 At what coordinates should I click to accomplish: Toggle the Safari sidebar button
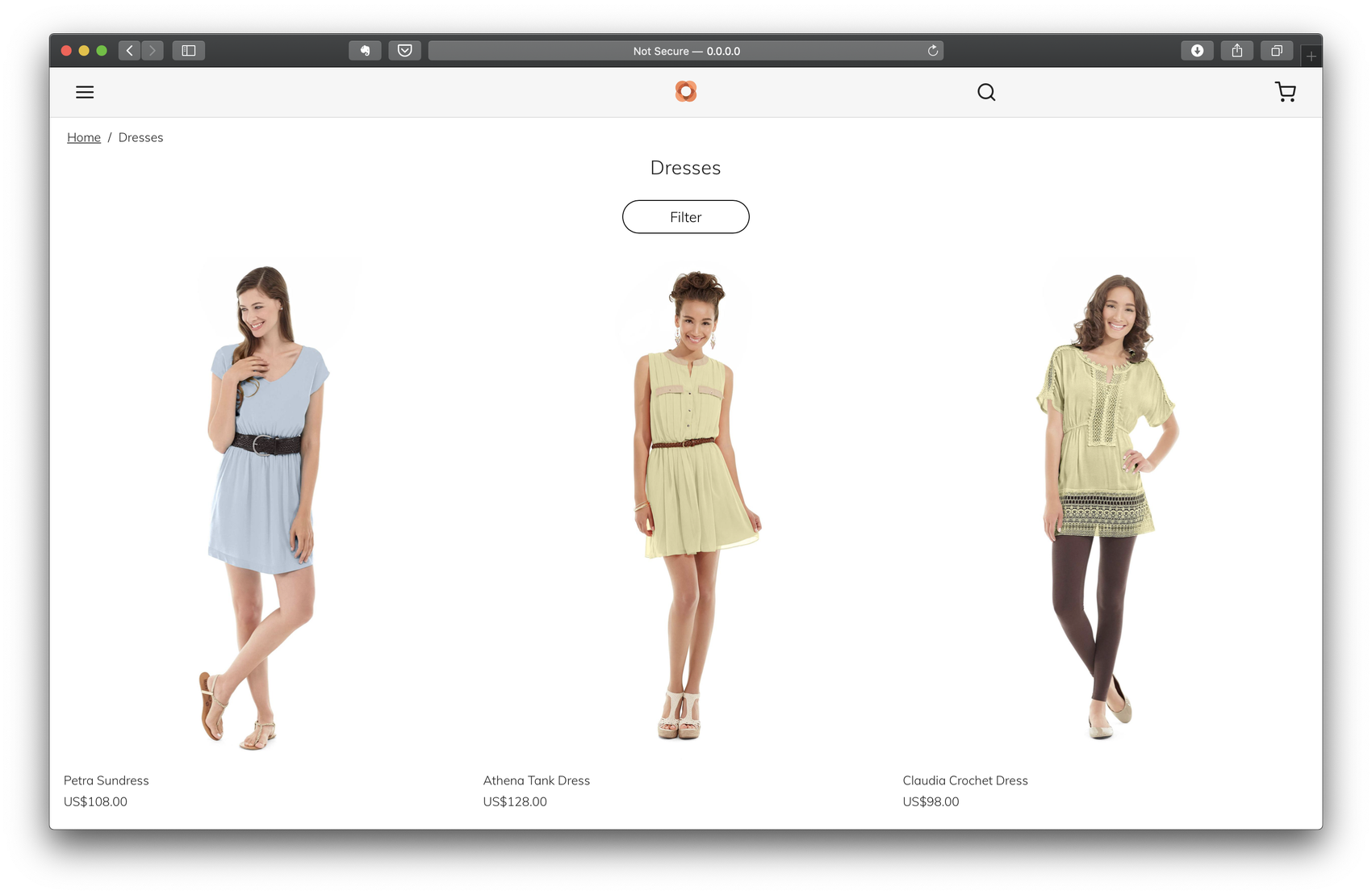point(189,50)
